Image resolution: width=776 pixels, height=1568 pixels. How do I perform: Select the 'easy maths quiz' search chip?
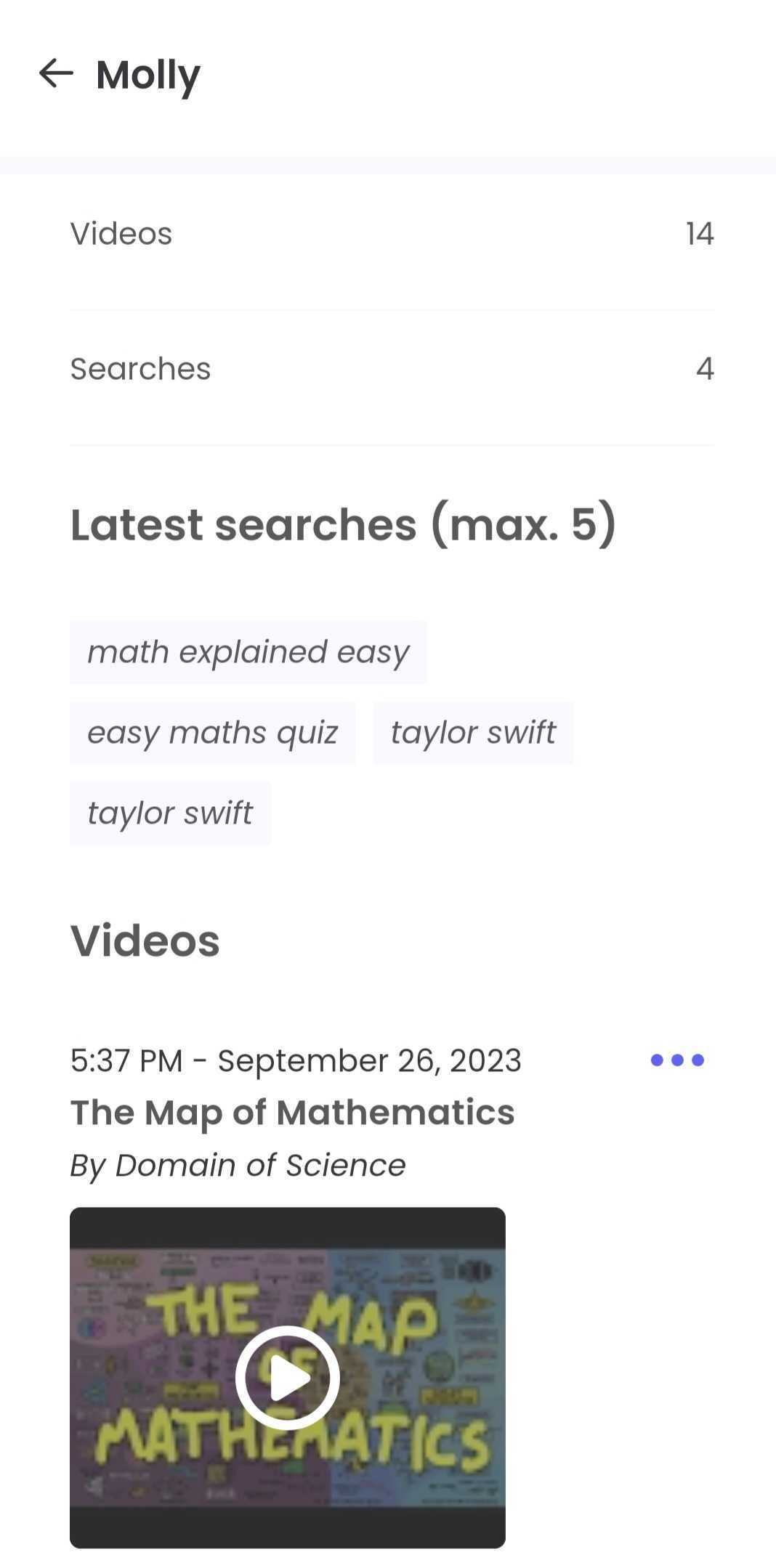pos(213,732)
